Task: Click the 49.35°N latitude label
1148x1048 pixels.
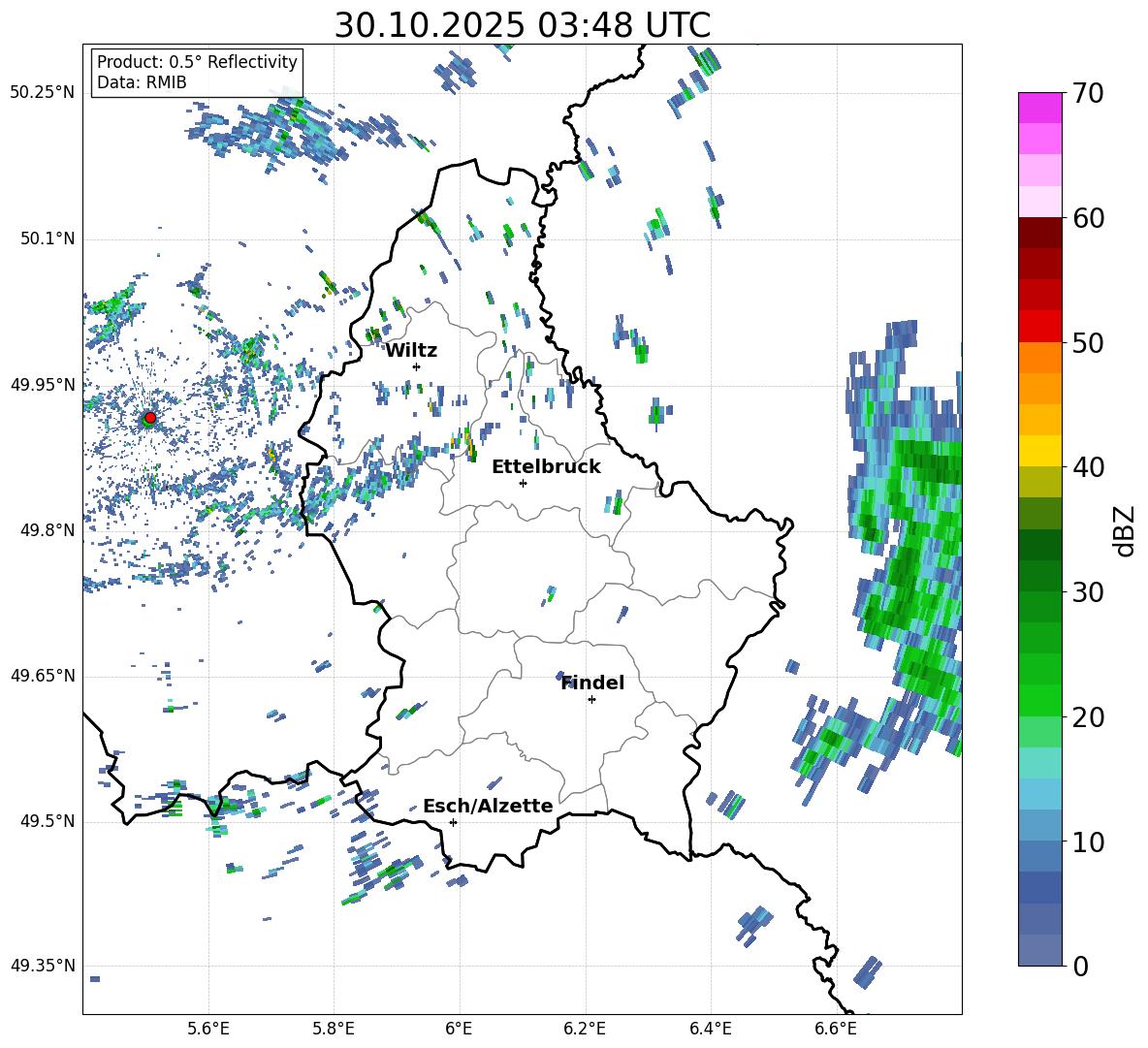Action: [43, 966]
